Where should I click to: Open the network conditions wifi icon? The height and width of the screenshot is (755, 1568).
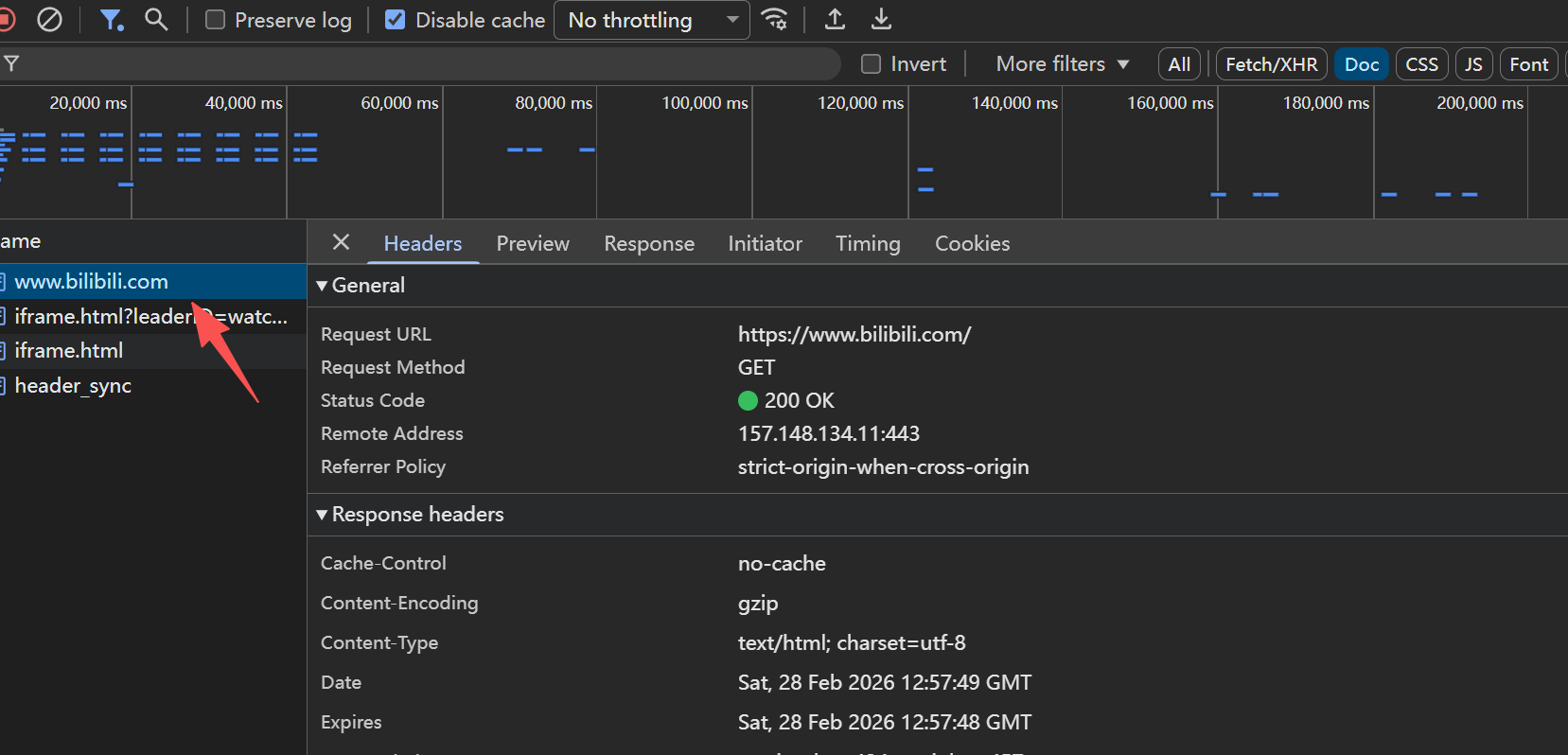click(x=775, y=20)
